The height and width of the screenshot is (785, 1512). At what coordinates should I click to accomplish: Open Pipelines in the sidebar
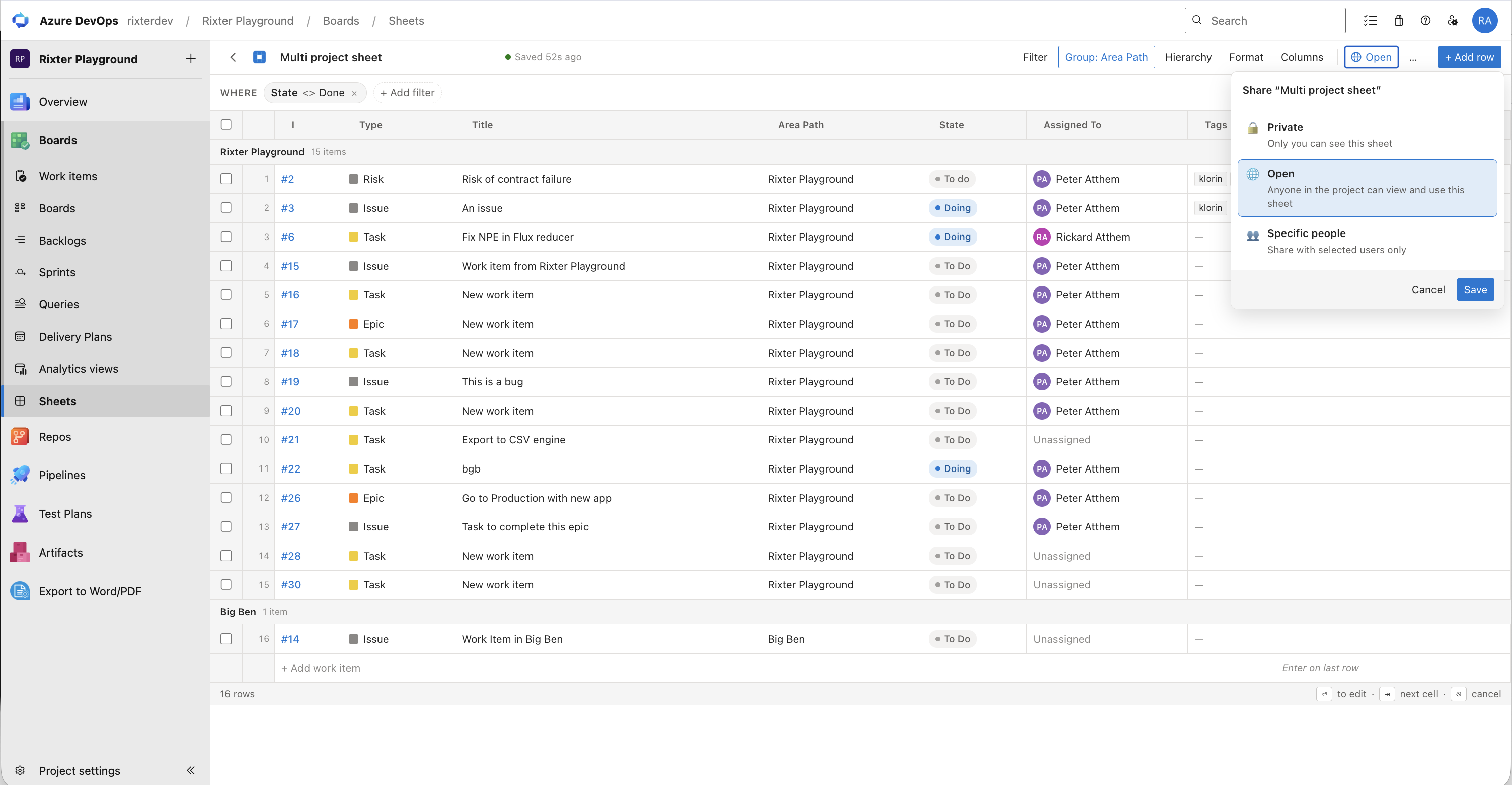pos(106,475)
